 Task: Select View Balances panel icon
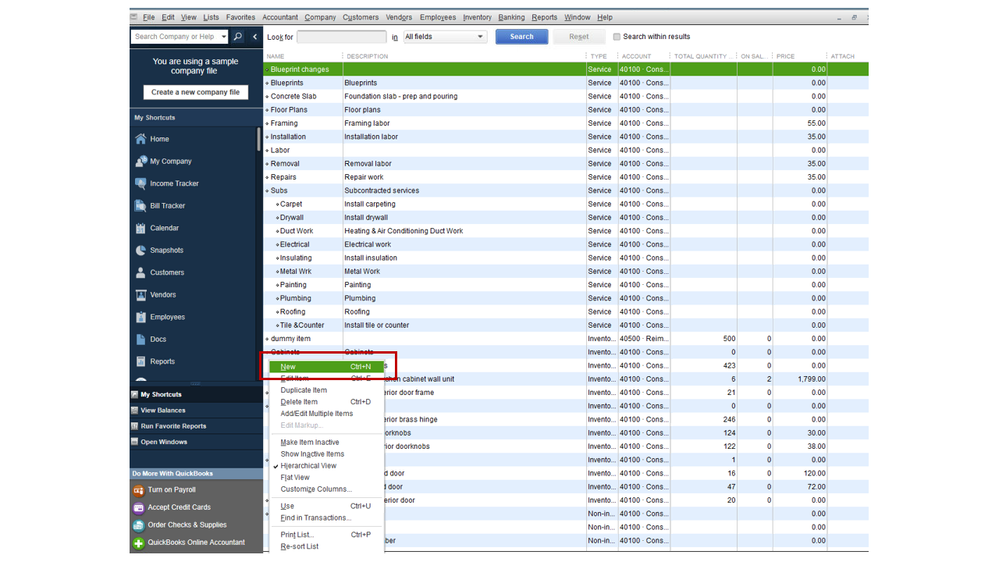point(134,410)
